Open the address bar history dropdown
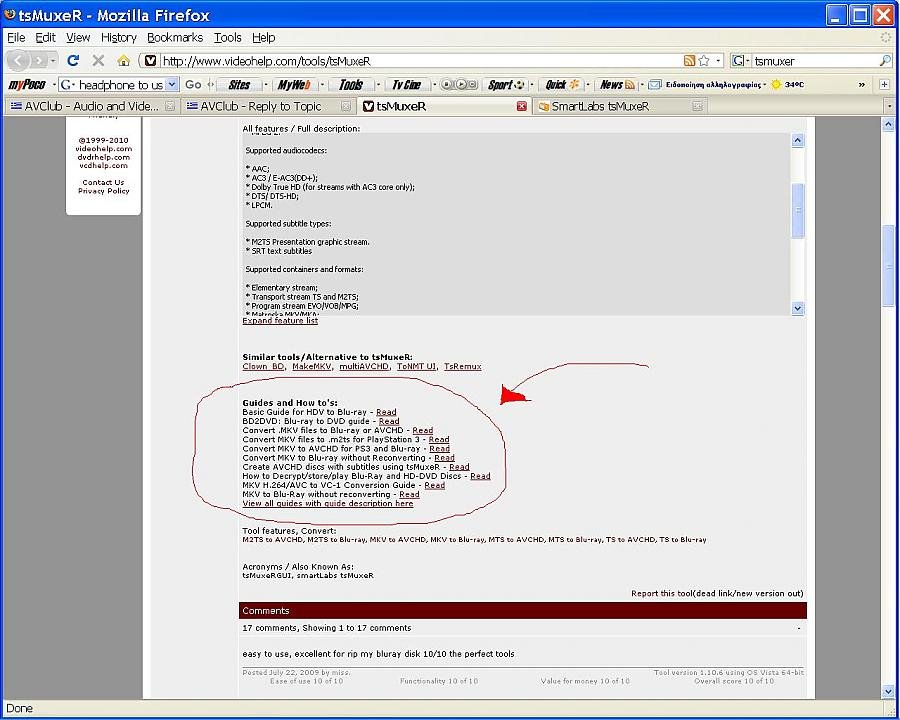This screenshot has height=720, width=900. coord(718,61)
